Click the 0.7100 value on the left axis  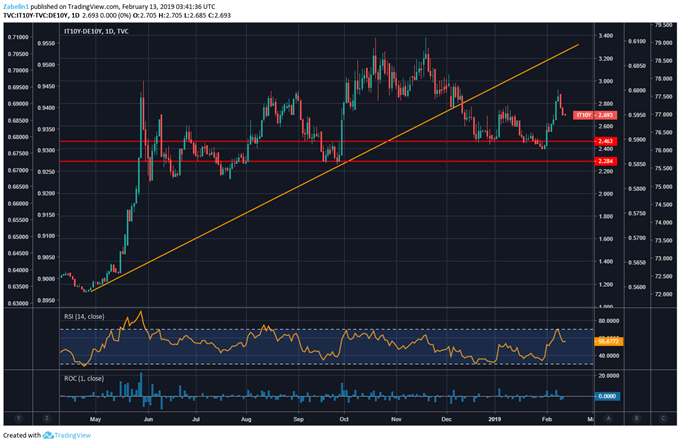(x=18, y=37)
